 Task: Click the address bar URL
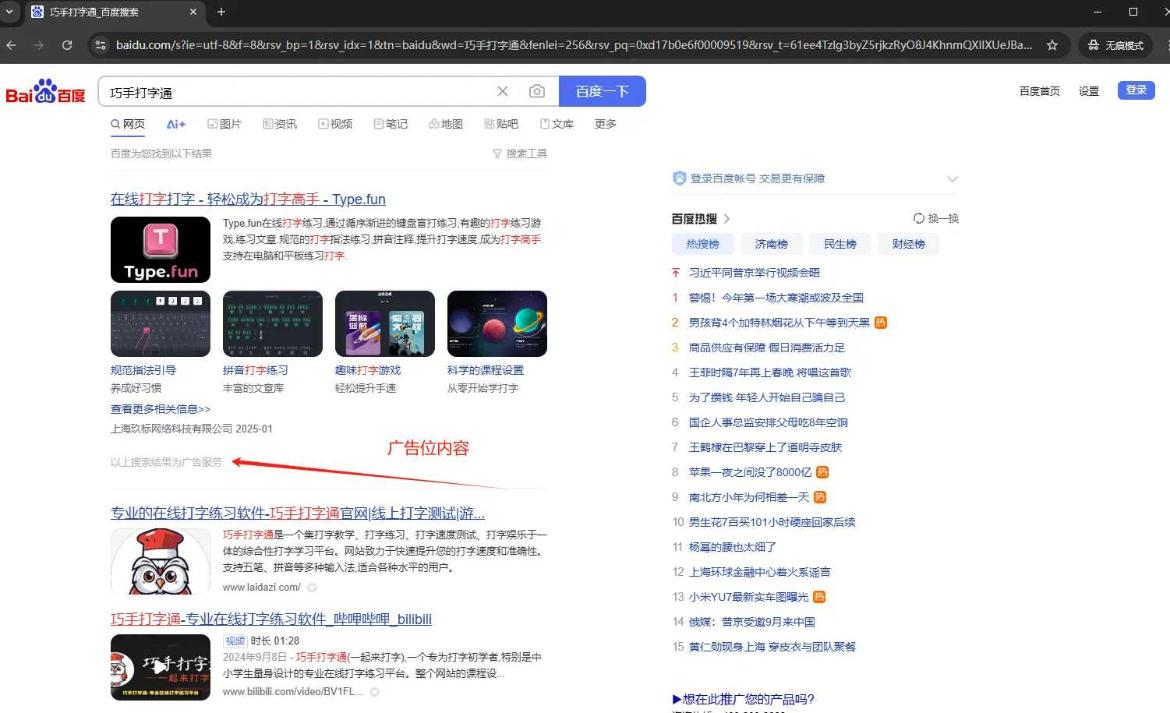pos(573,45)
